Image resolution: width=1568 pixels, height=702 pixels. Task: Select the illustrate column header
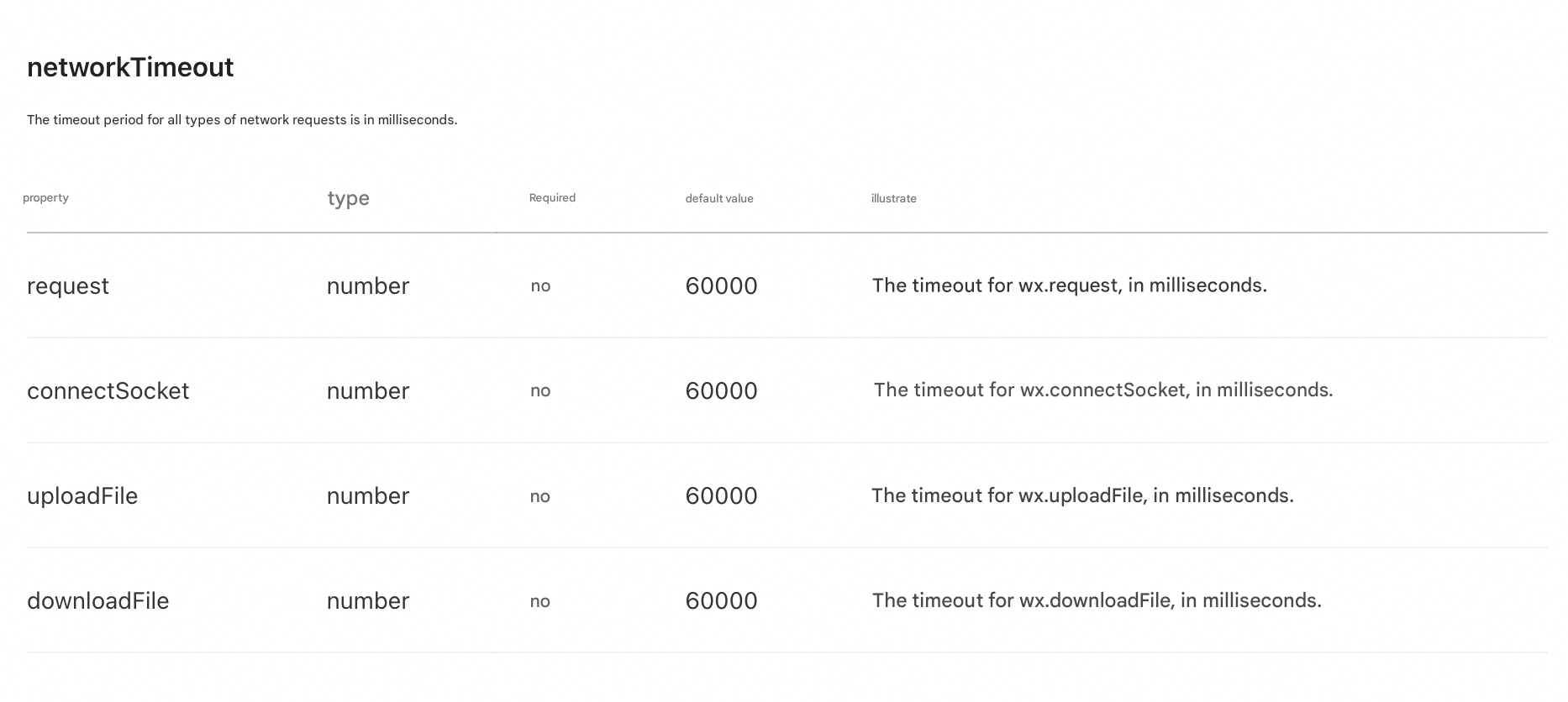(x=893, y=199)
